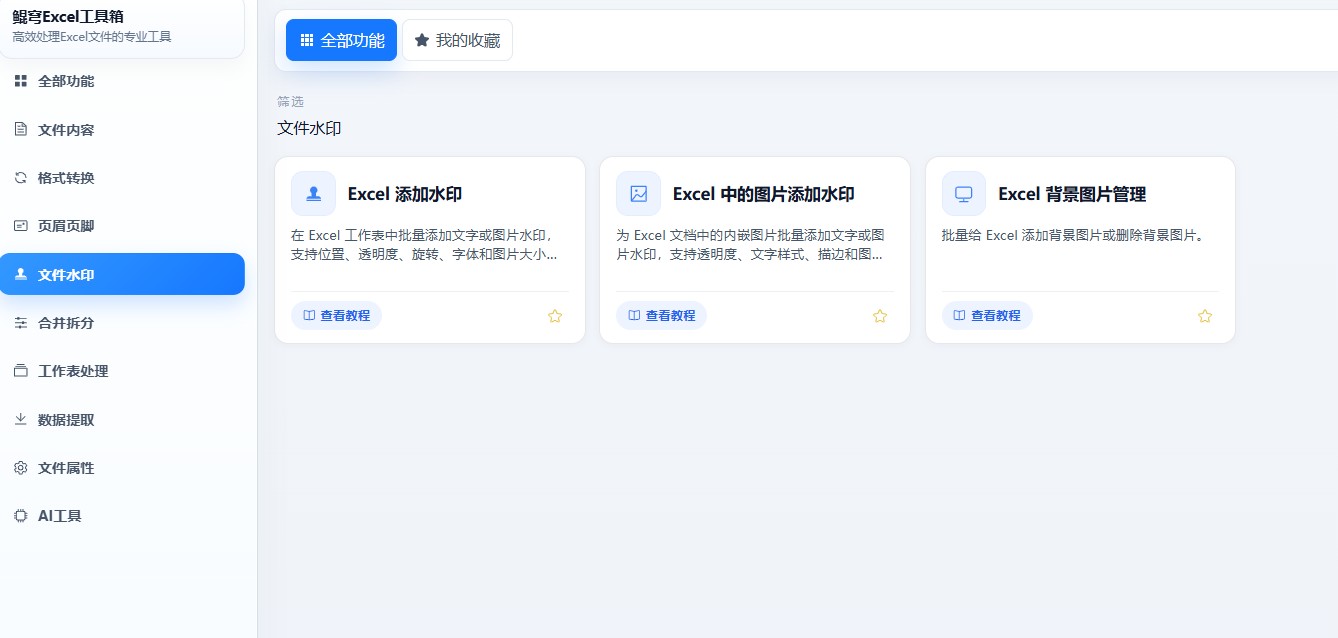Viewport: 1338px width, 638px height.
Task: Click the chip icon beside AI工具
Action: (21, 516)
